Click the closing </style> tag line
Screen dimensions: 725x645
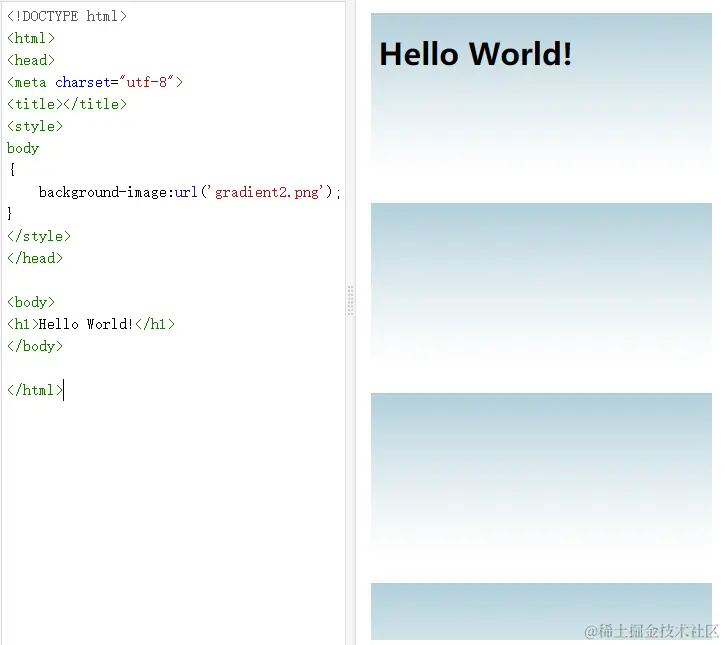(x=39, y=236)
